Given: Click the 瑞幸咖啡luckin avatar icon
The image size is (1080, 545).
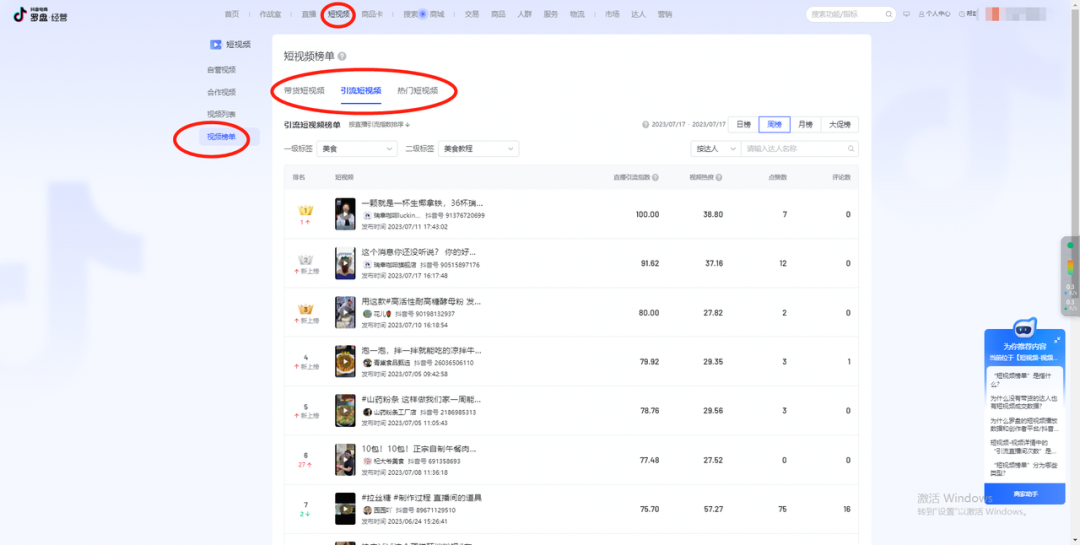Looking at the screenshot, I should pyautogui.click(x=367, y=216).
